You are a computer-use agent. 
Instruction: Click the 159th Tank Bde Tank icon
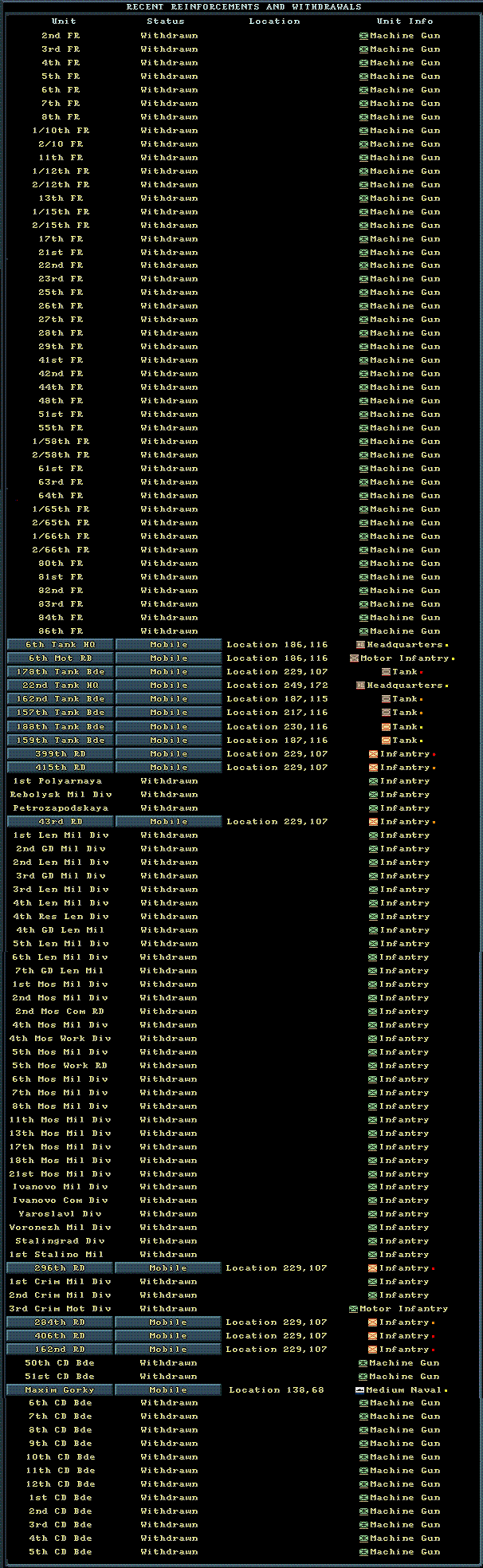[x=386, y=741]
